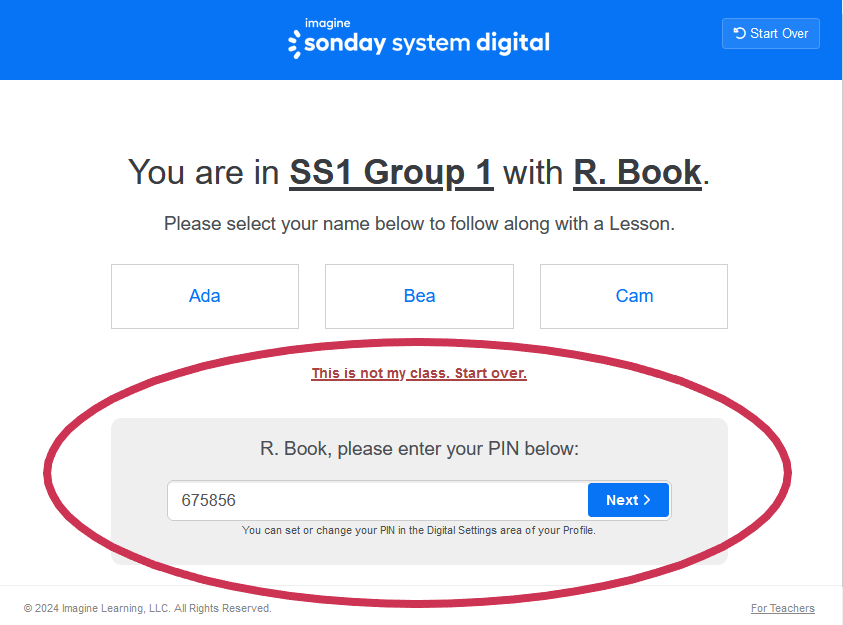Screen dimensions: 843x625
Task: Click the circular arrow icon in Start Over
Action: coord(740,33)
